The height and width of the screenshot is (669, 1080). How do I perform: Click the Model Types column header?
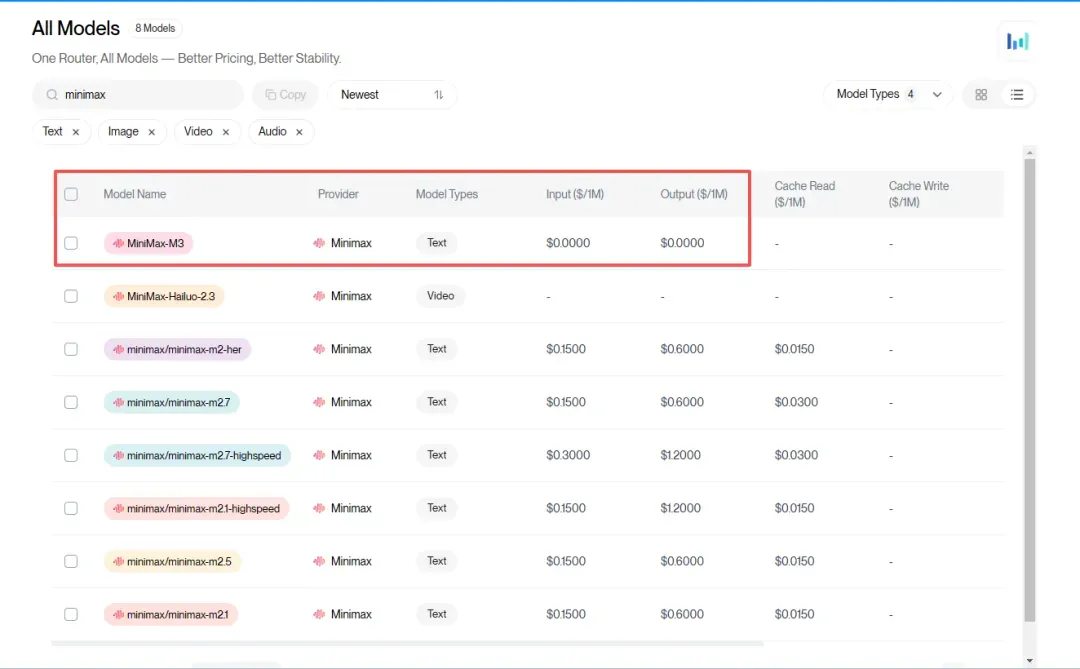tap(446, 194)
